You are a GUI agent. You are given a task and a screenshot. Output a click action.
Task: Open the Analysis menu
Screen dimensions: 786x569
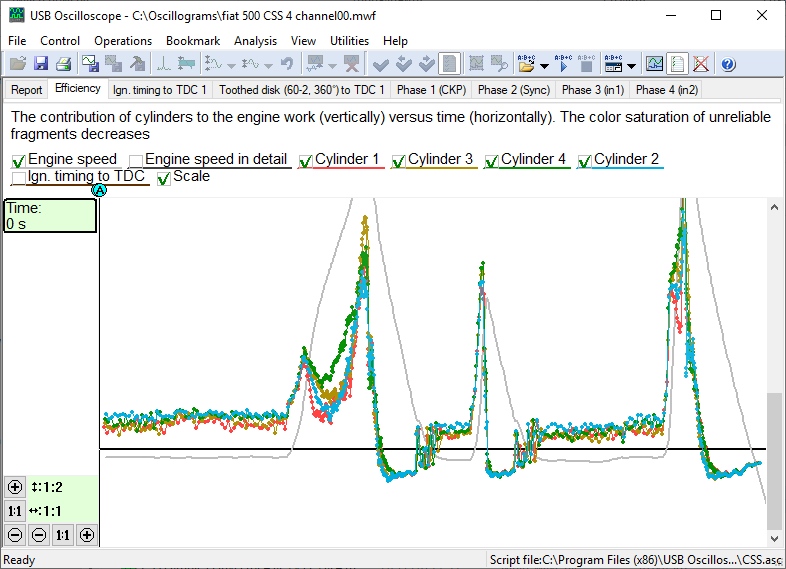255,41
